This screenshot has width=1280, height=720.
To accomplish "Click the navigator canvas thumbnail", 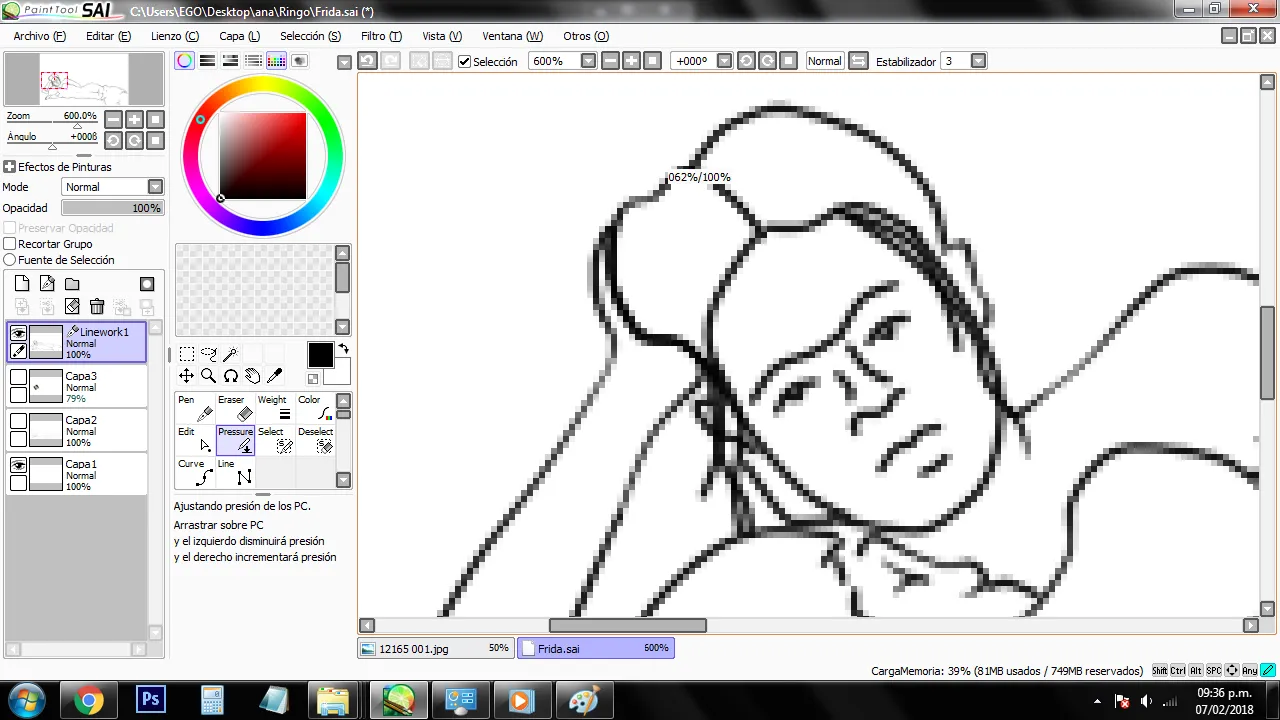I will pos(84,79).
